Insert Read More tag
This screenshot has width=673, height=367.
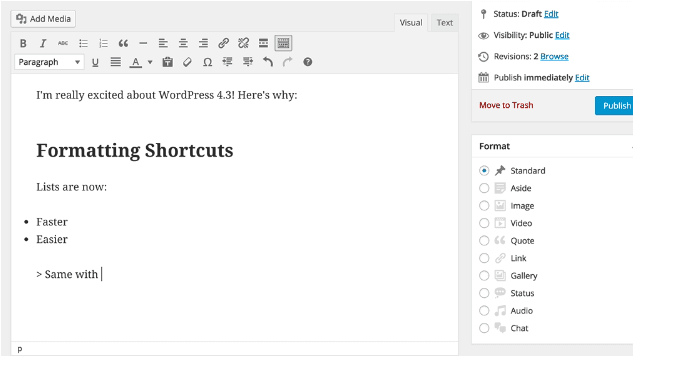click(x=263, y=43)
